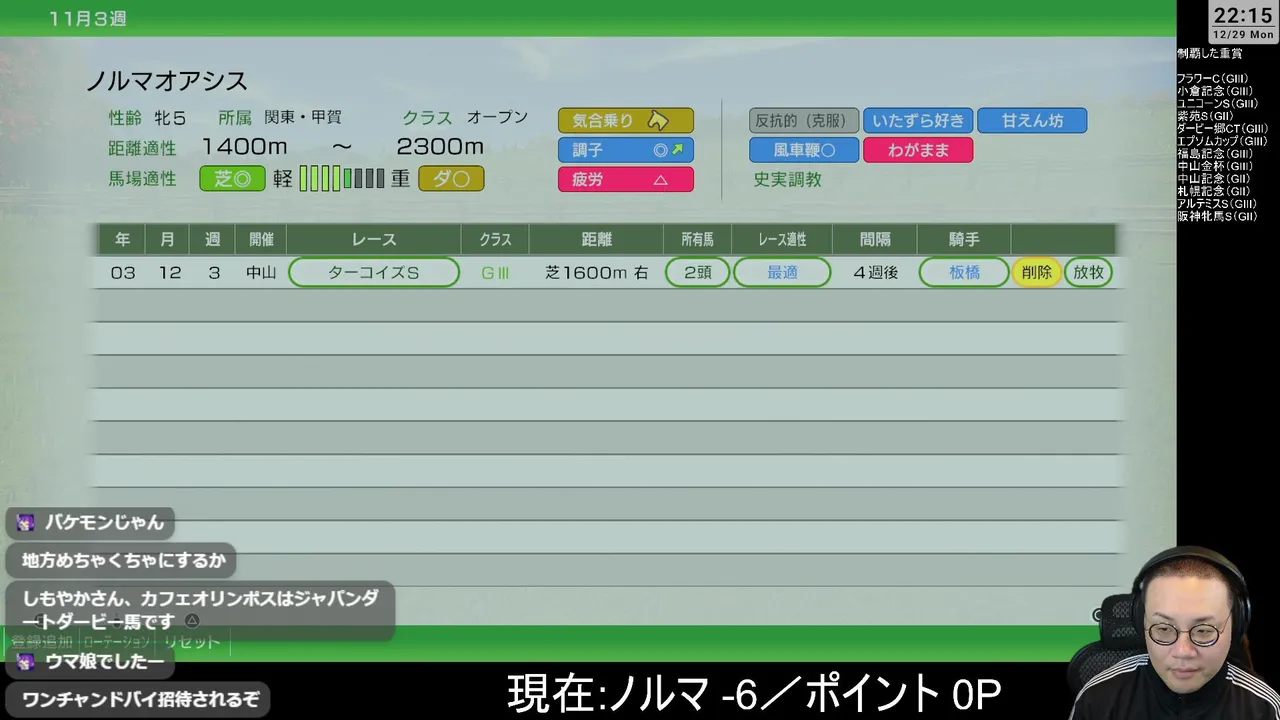Select the 反抗的（克服） trait tag

tap(804, 120)
